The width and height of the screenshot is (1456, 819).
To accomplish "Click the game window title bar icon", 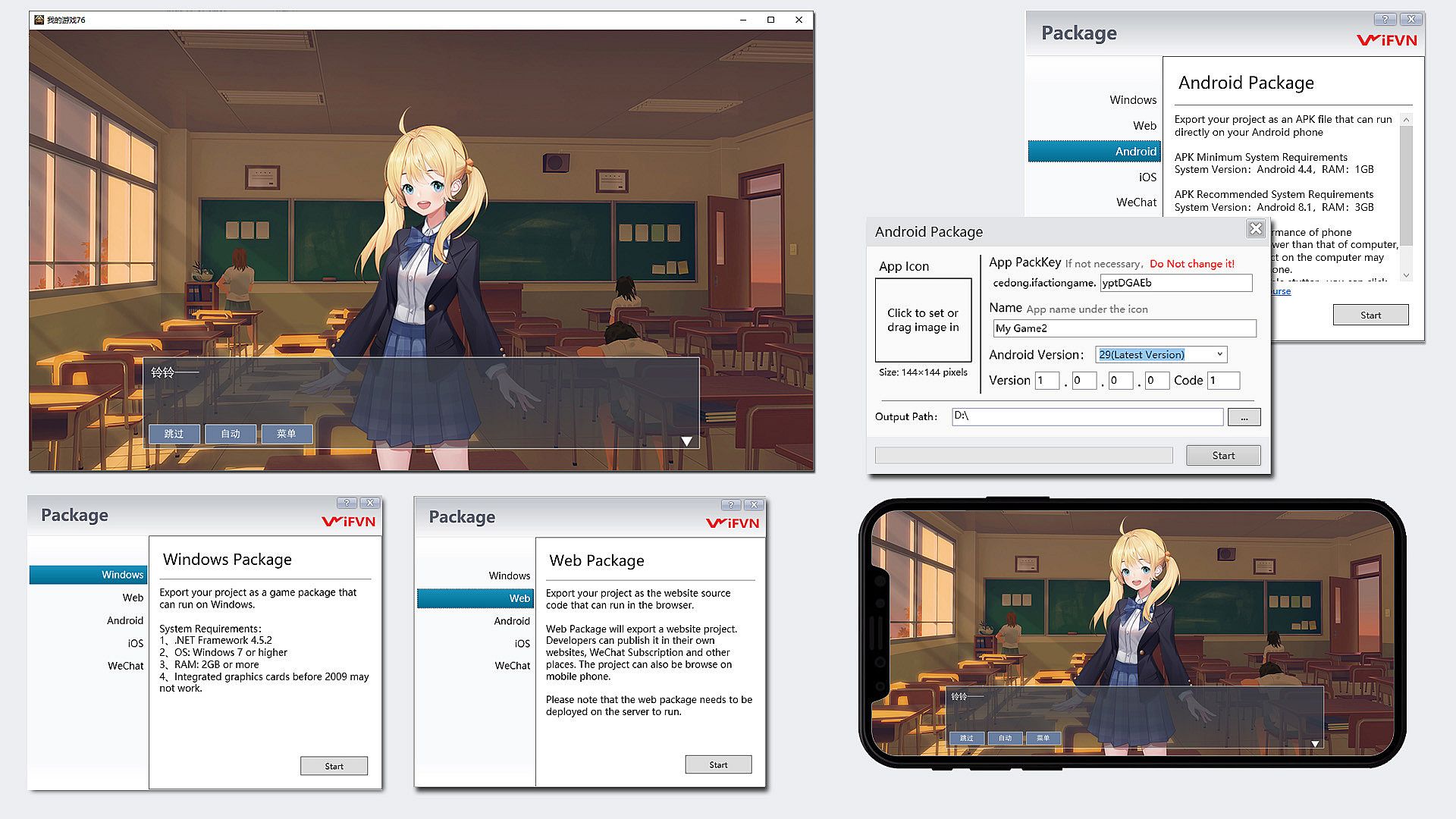I will point(38,20).
